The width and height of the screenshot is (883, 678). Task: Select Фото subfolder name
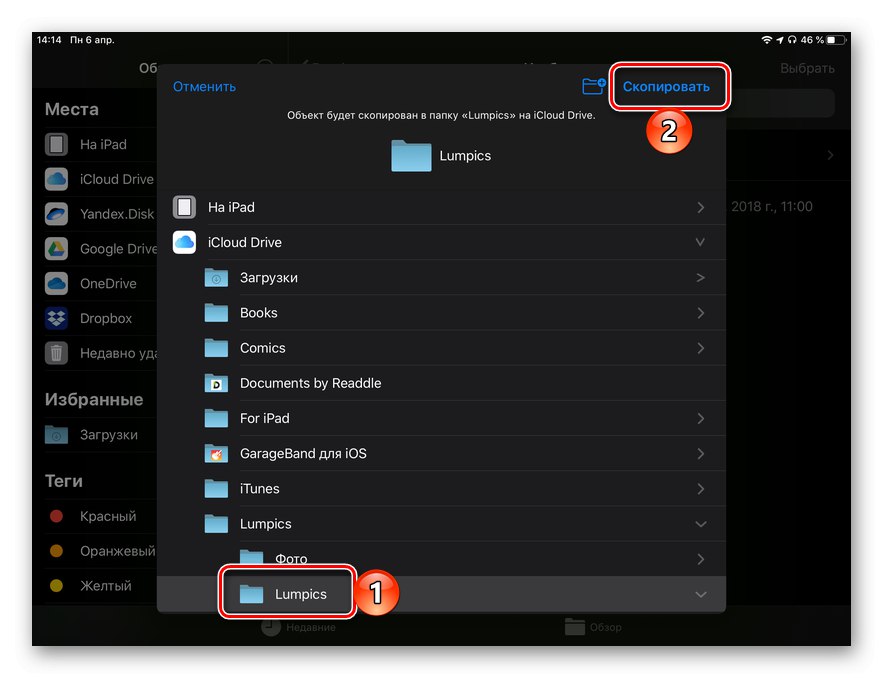coord(291,559)
